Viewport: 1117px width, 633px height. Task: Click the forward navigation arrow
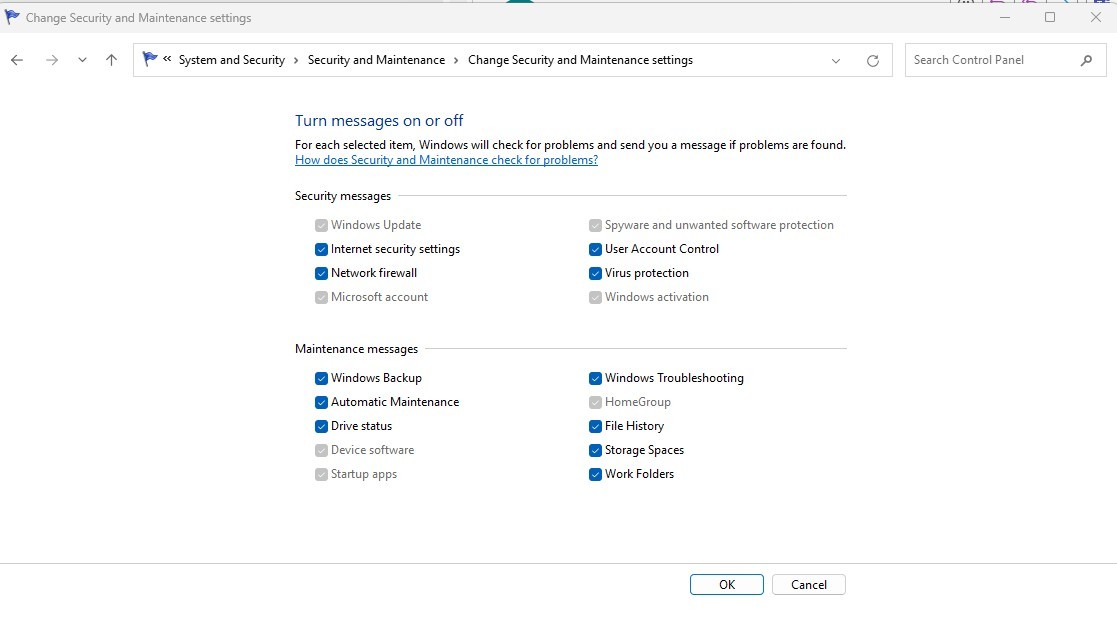52,61
